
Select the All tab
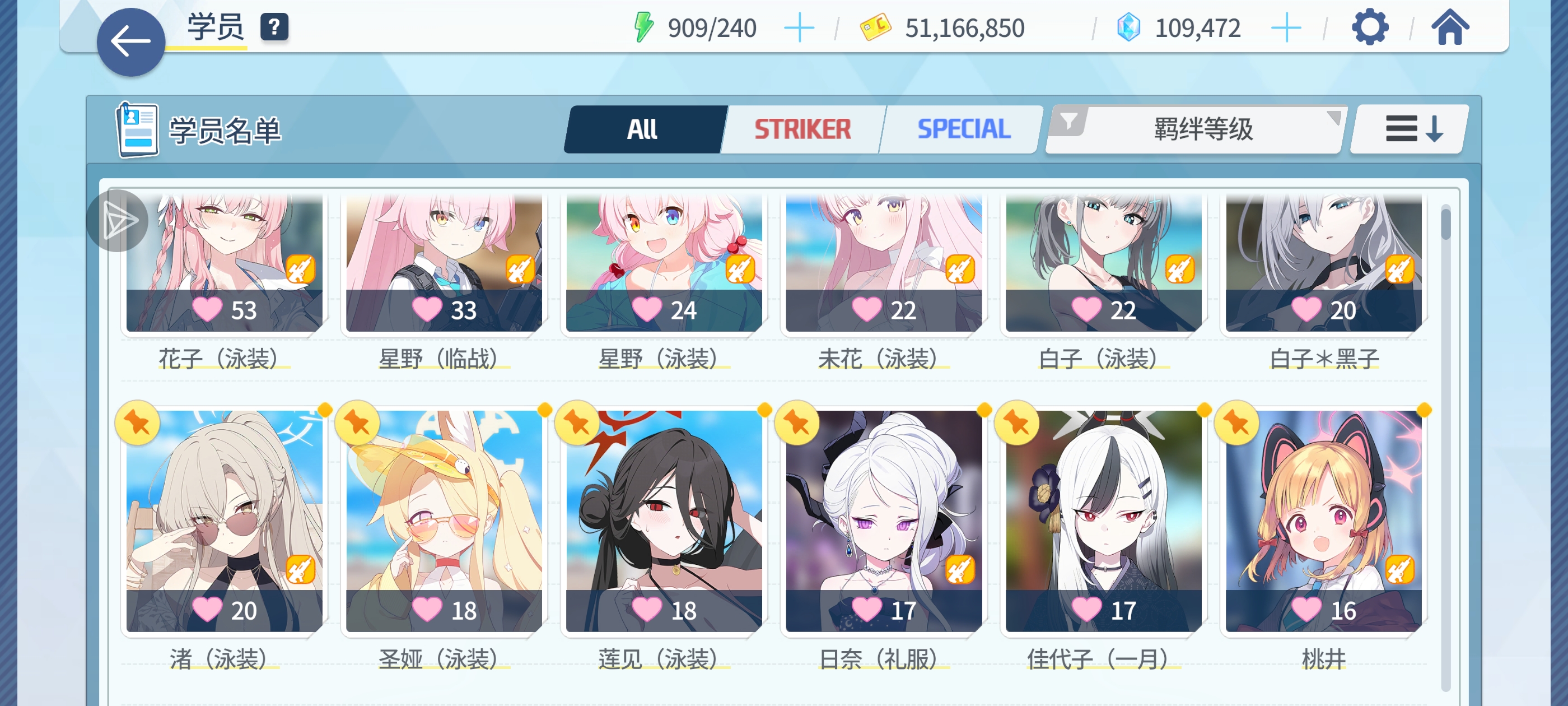coord(643,129)
